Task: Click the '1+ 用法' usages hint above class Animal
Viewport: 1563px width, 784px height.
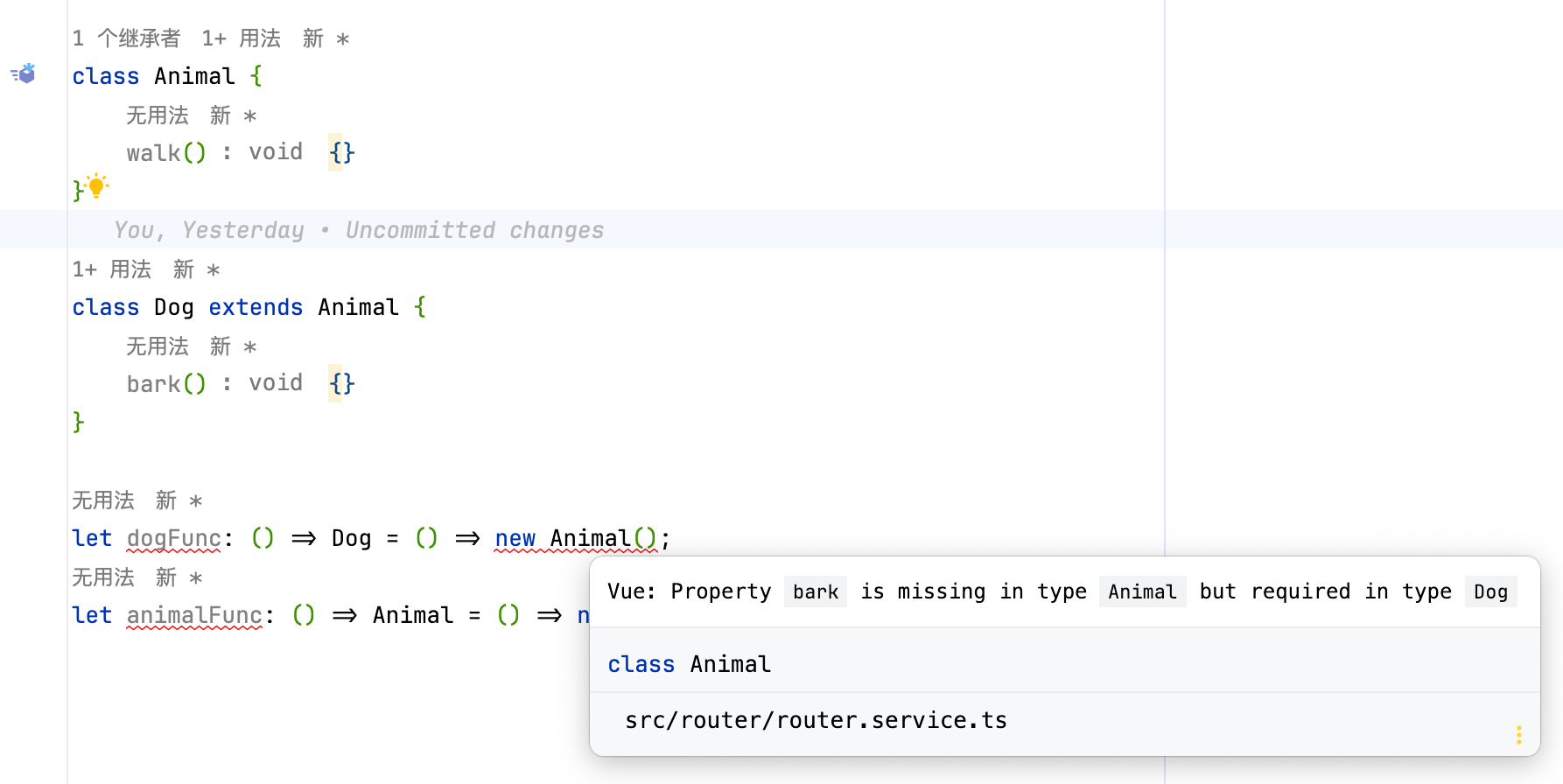Action: click(241, 38)
